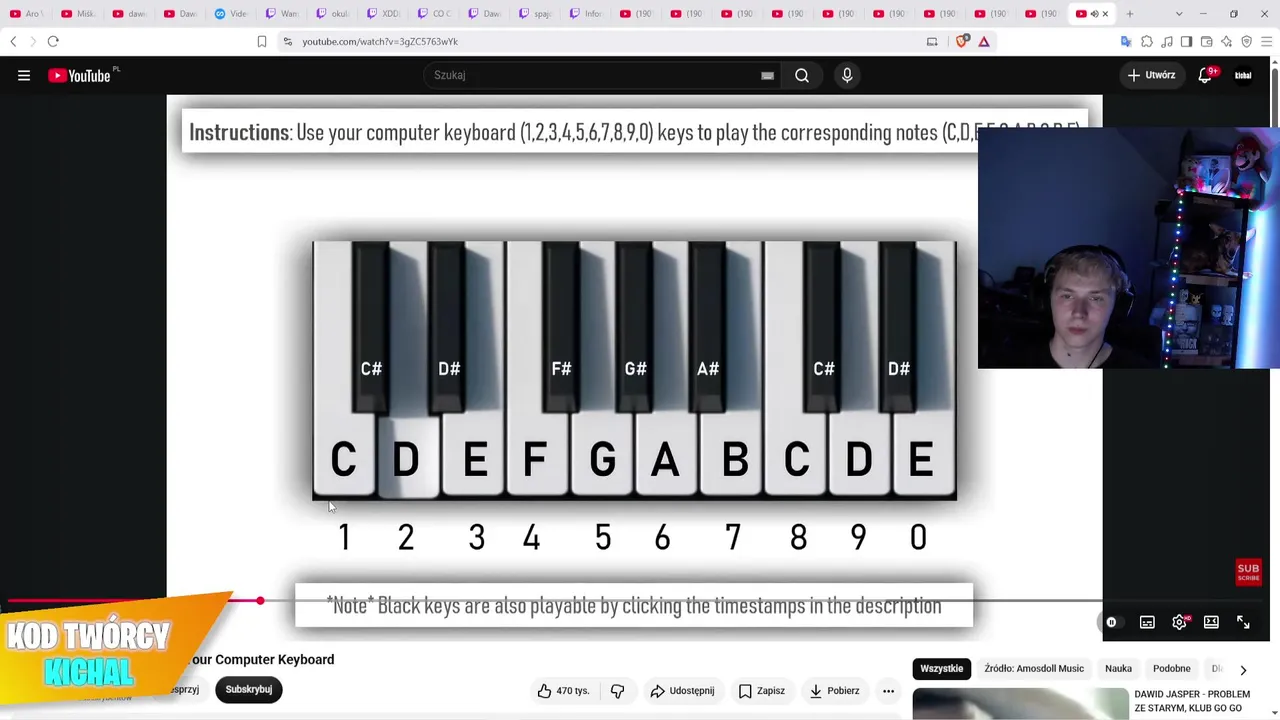Switch to theater mode
Image resolution: width=1280 pixels, height=720 pixels.
[x=1211, y=622]
